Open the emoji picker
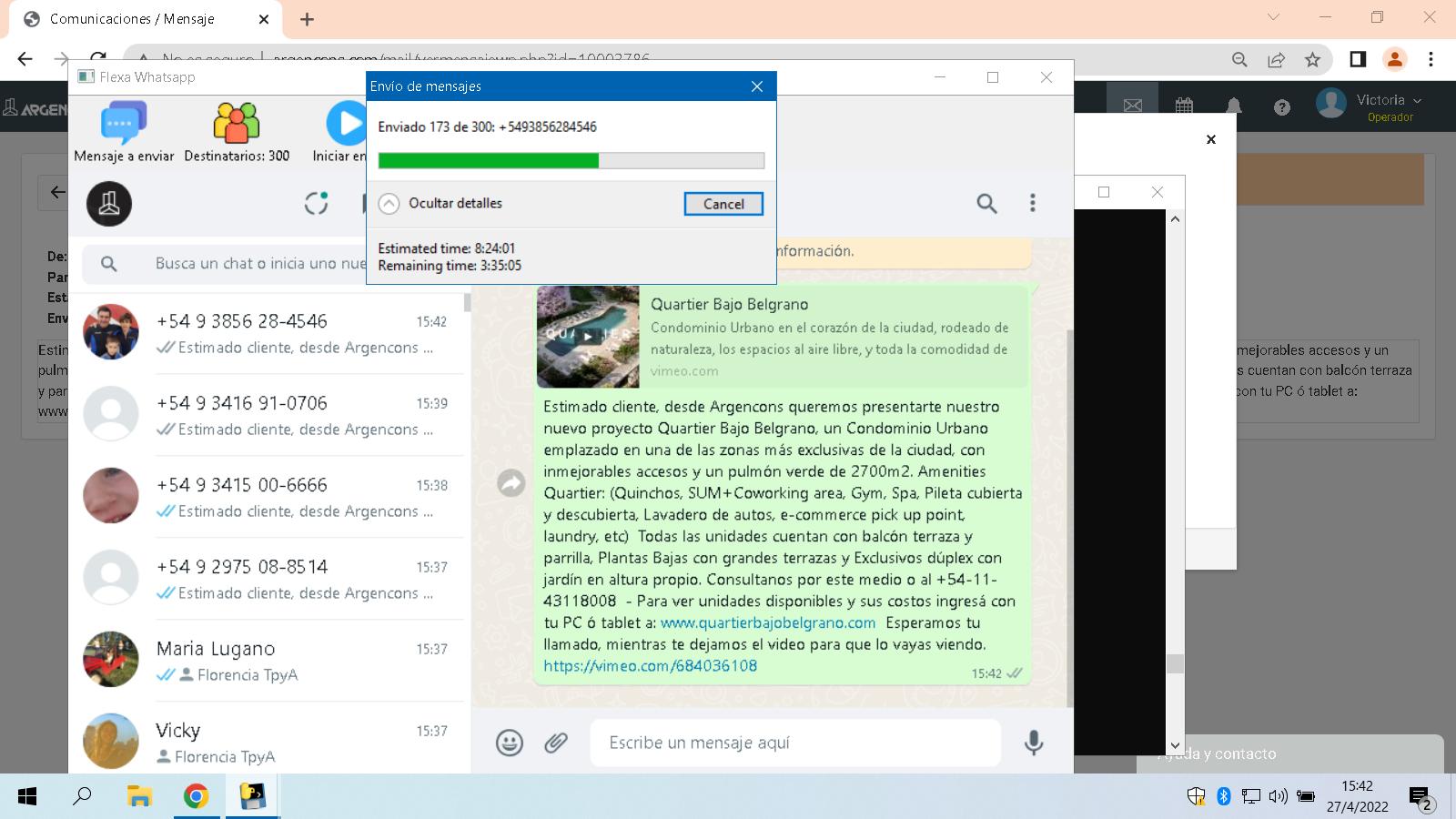The height and width of the screenshot is (819, 1456). (x=510, y=743)
